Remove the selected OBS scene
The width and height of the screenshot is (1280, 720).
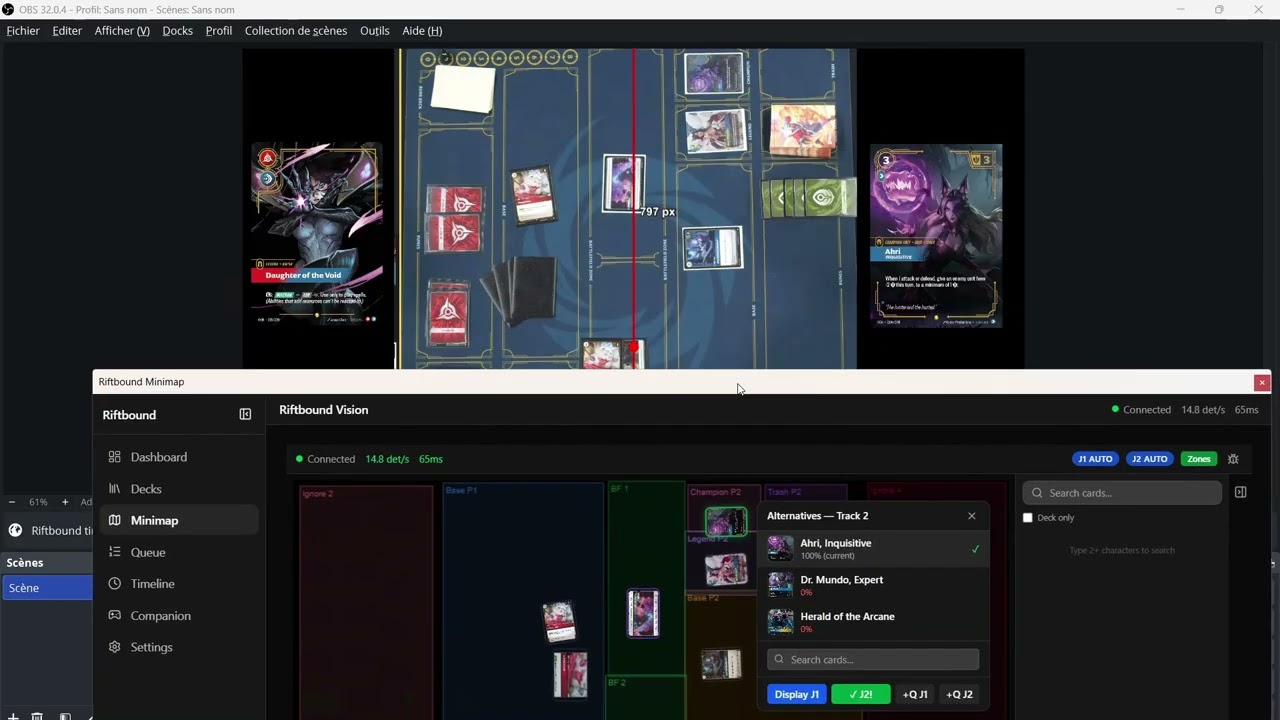[x=37, y=715]
